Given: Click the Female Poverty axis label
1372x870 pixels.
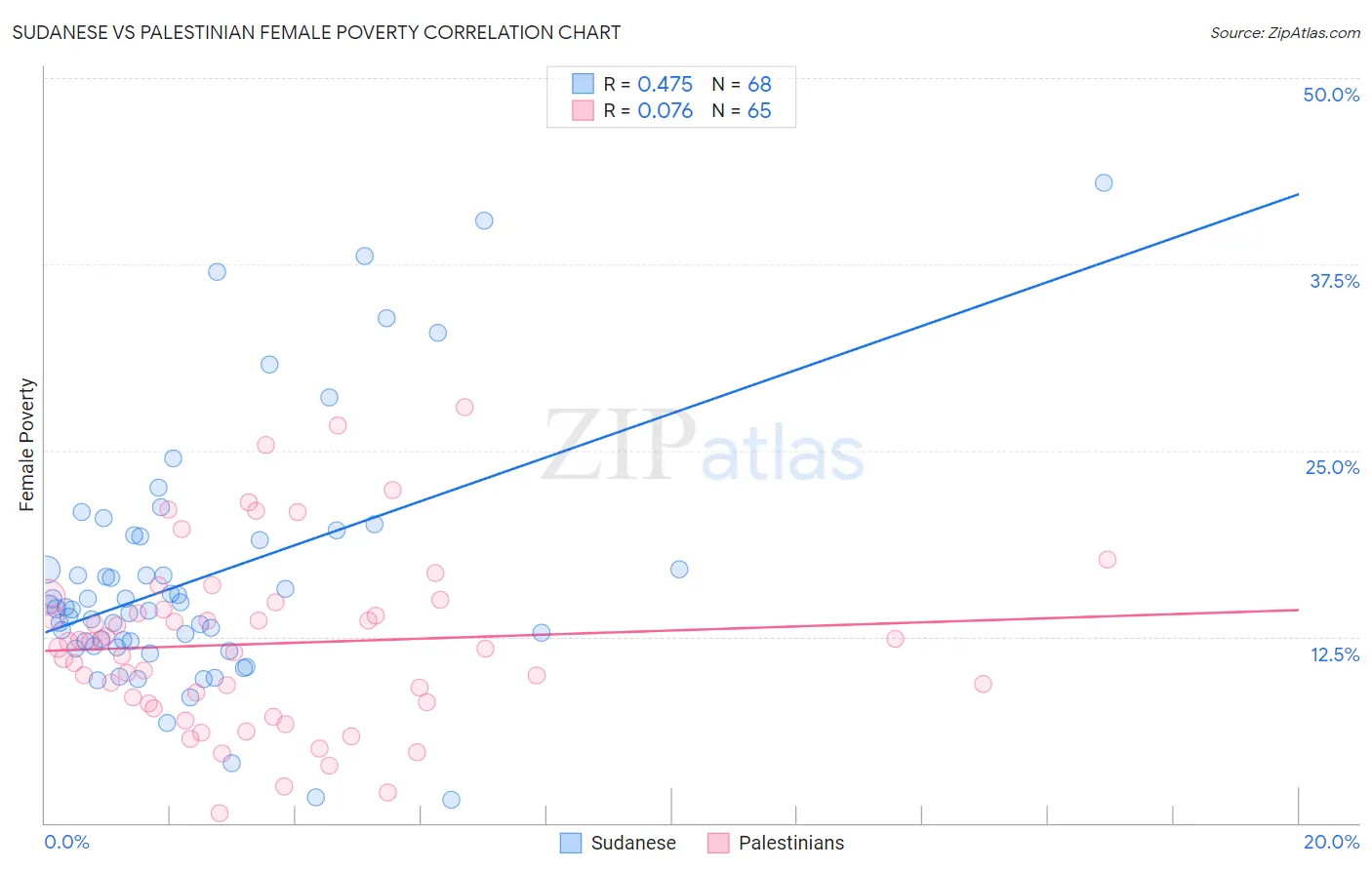Looking at the screenshot, I should (x=26, y=445).
